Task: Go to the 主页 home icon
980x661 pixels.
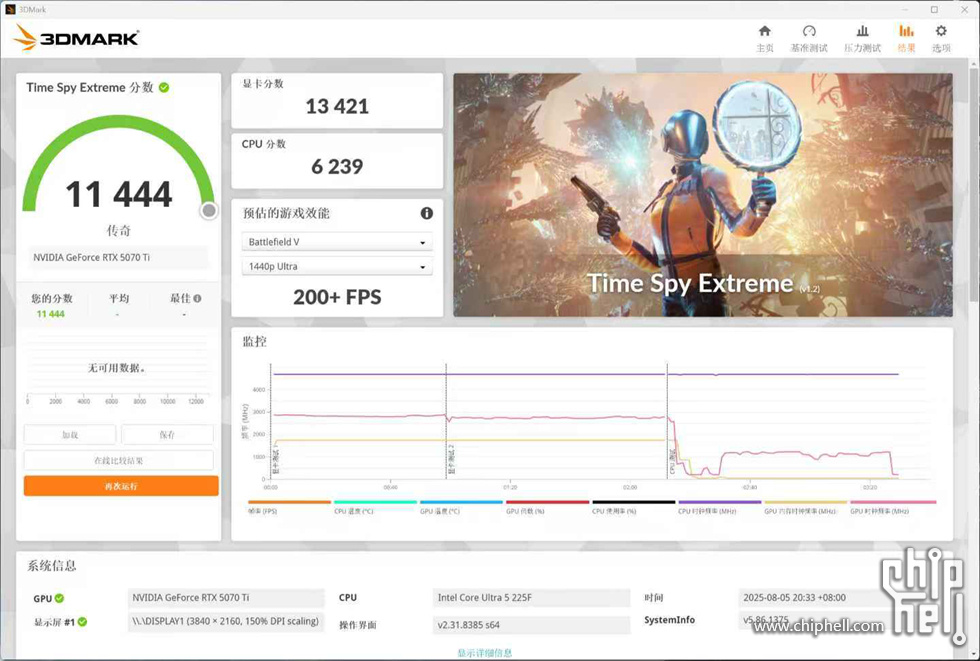Action: pos(764,31)
